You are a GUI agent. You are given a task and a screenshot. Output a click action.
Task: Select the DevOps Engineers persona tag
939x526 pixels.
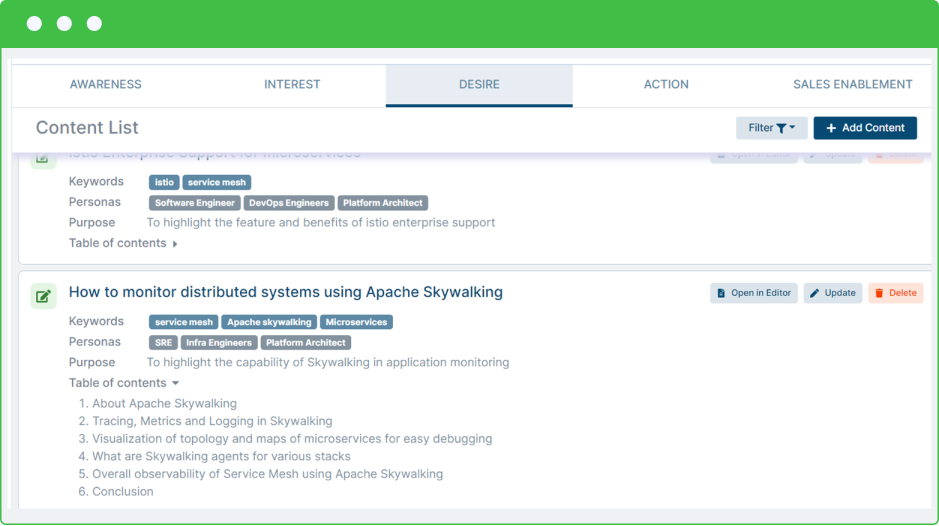click(289, 202)
